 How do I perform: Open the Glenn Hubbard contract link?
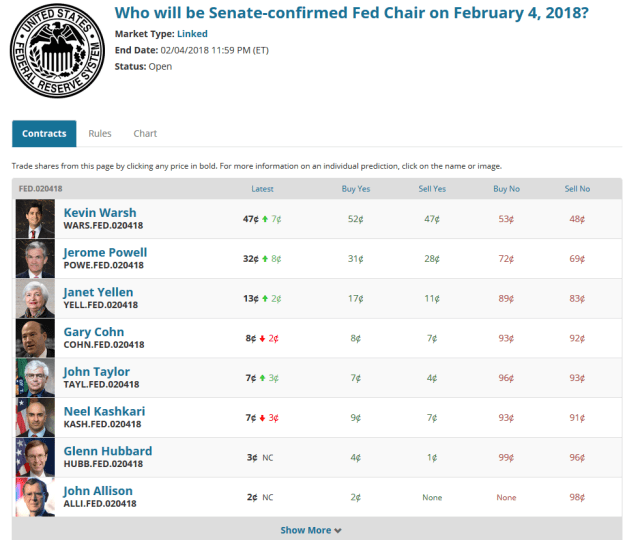click(x=108, y=451)
